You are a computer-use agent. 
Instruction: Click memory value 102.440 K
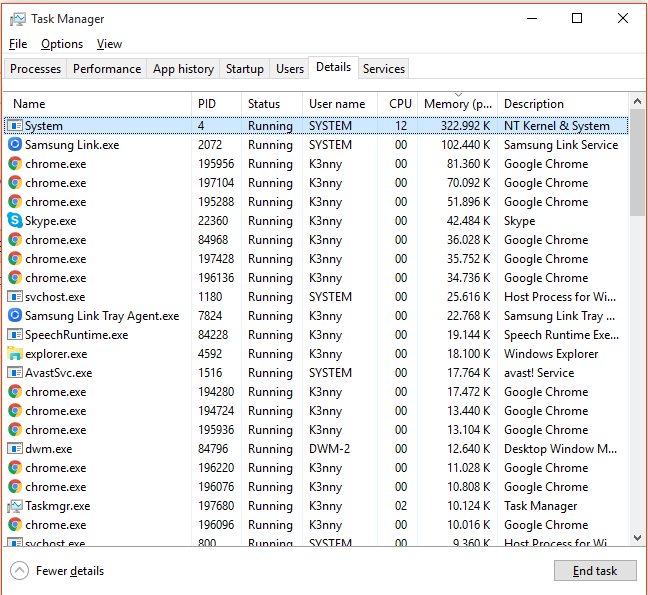(x=465, y=145)
